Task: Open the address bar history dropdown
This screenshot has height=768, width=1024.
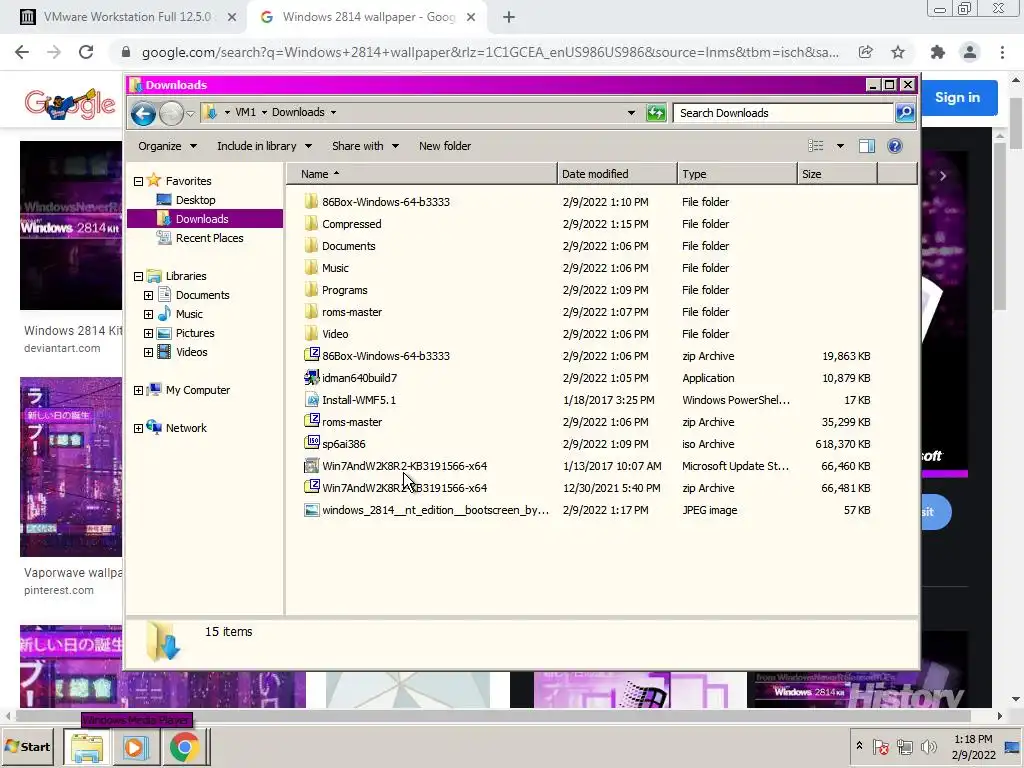Action: [x=631, y=113]
